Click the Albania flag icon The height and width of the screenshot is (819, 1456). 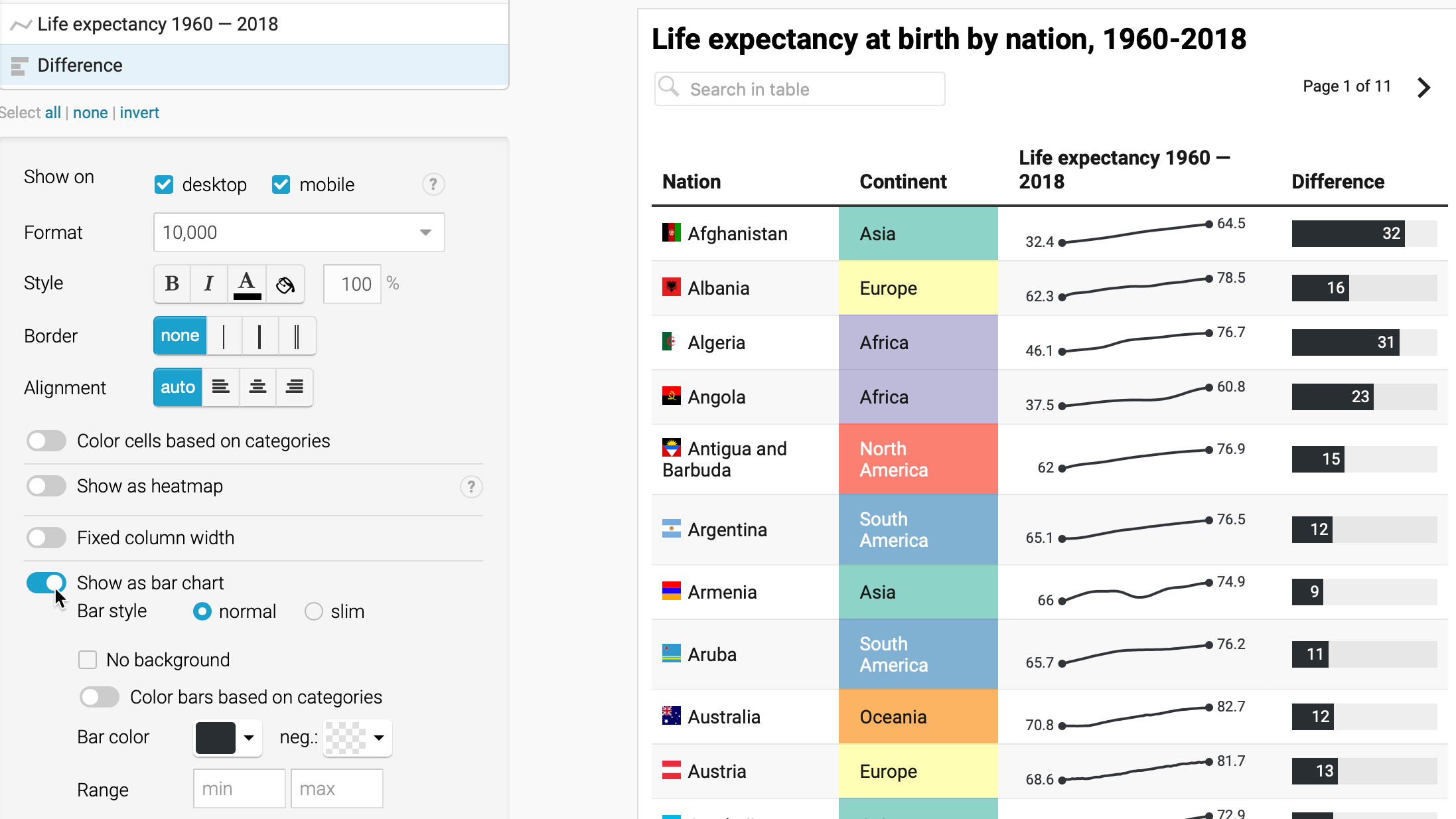(672, 287)
